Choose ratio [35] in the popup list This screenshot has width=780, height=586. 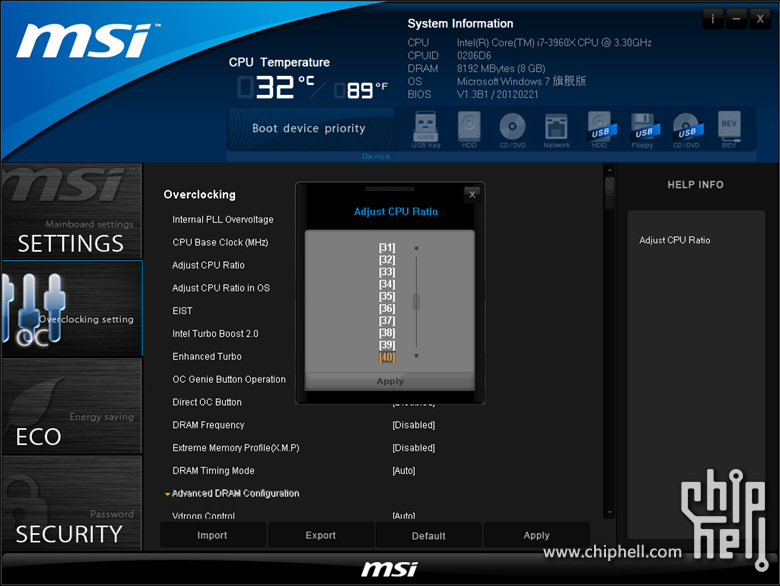point(387,296)
